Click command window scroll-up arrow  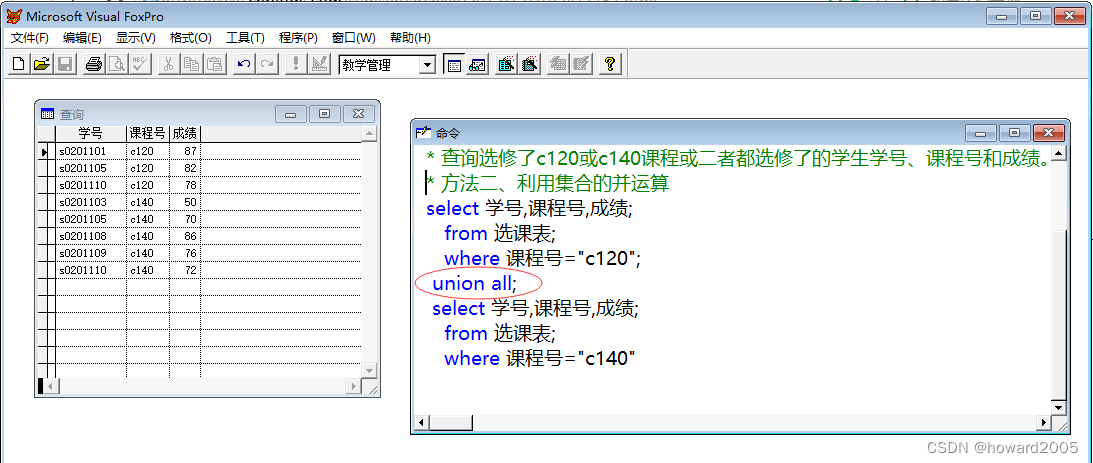(x=1059, y=154)
